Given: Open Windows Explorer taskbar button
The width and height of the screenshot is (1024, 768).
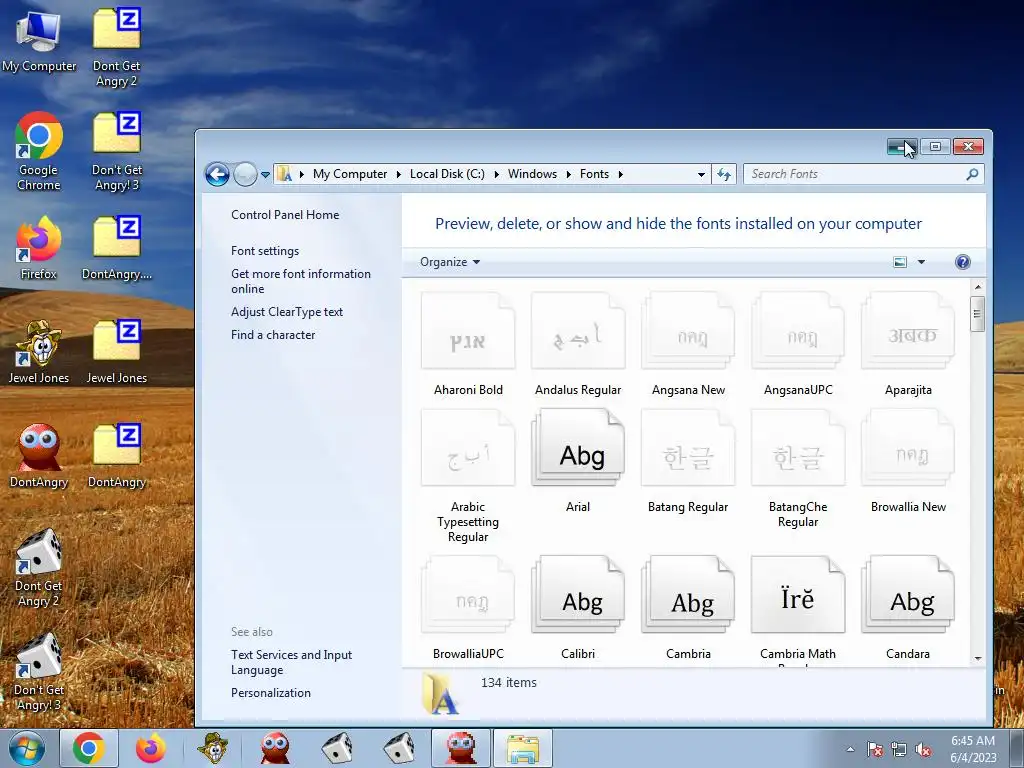Looking at the screenshot, I should point(522,748).
